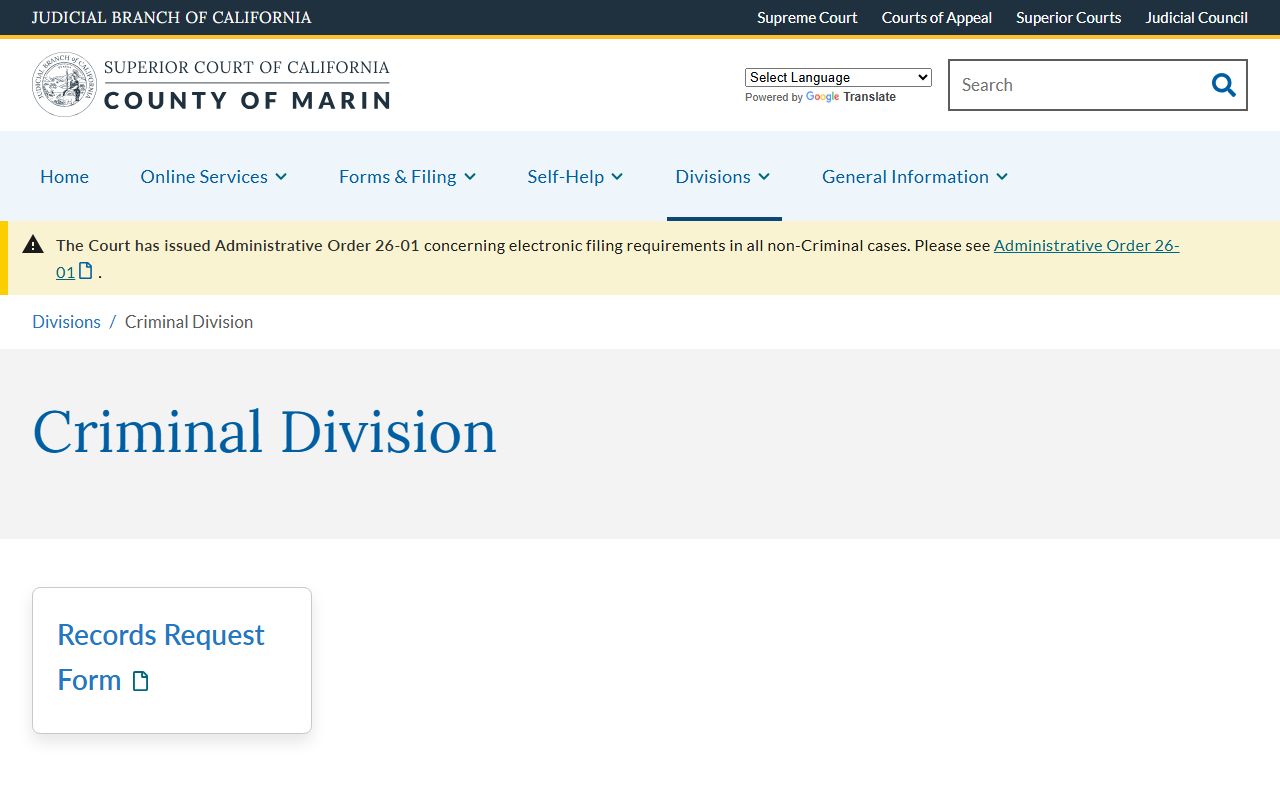
Task: Click the Criminal Division page heading
Action: point(265,431)
